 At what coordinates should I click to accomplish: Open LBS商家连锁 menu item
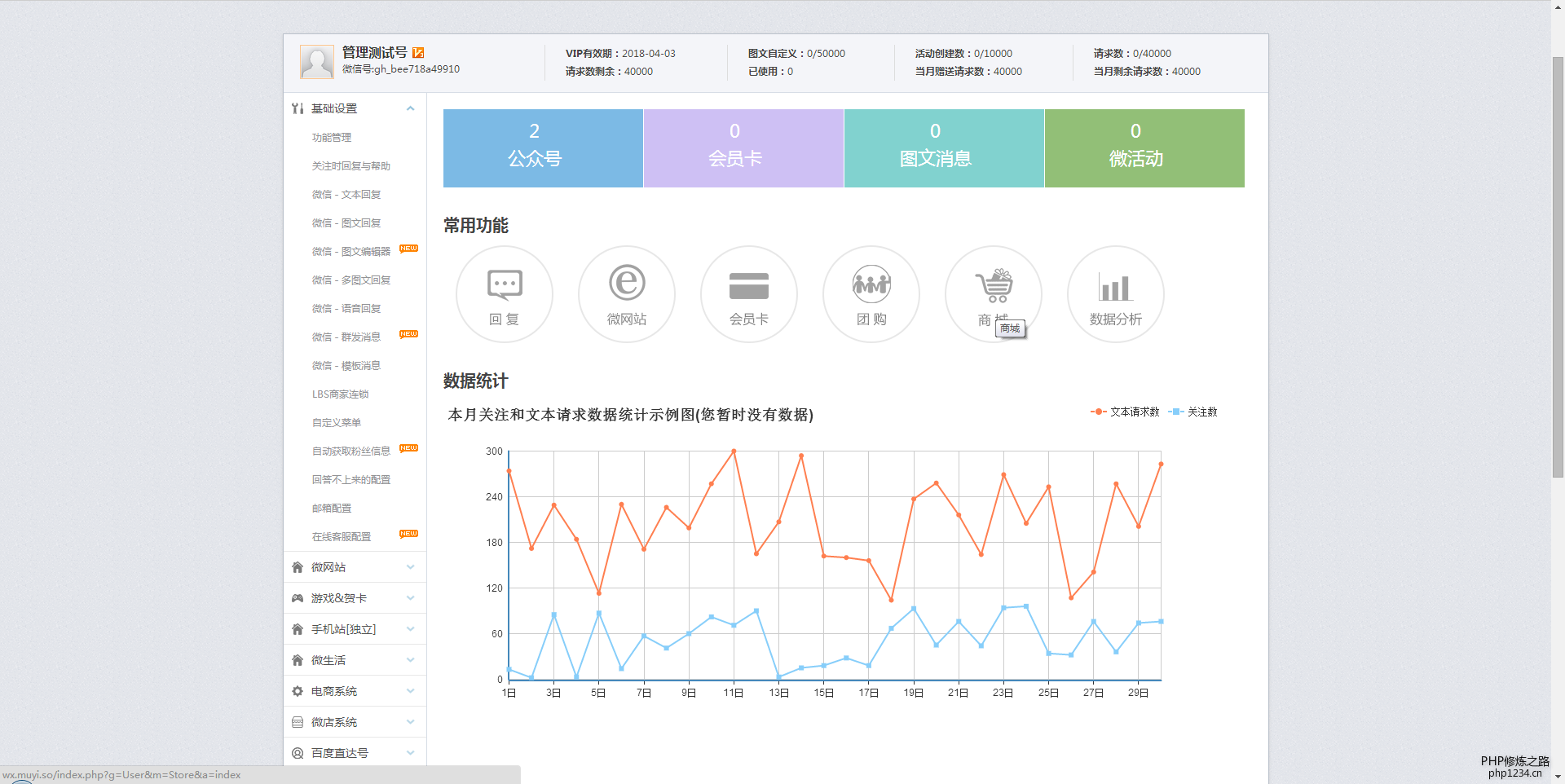pos(341,394)
